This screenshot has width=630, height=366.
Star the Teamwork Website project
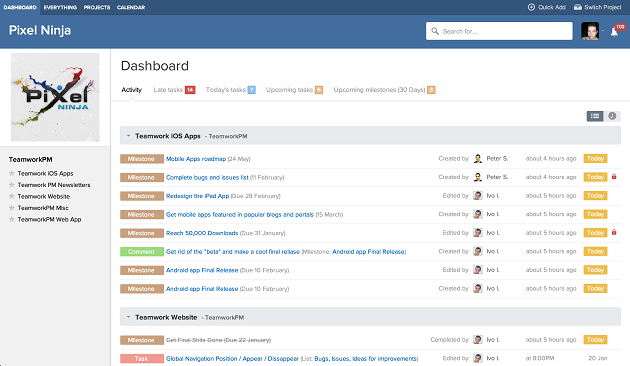tap(12, 196)
